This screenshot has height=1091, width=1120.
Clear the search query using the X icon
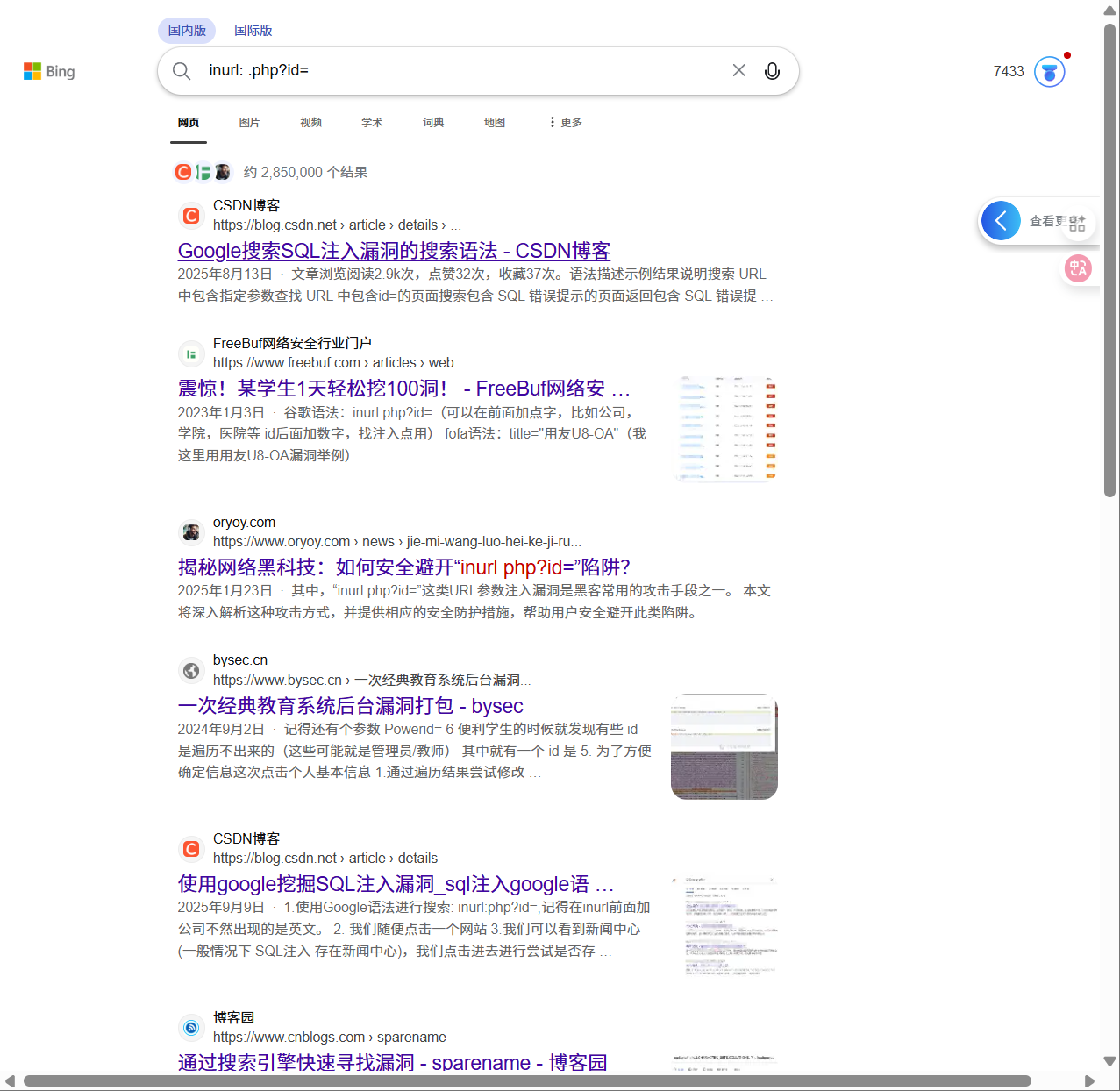click(738, 70)
